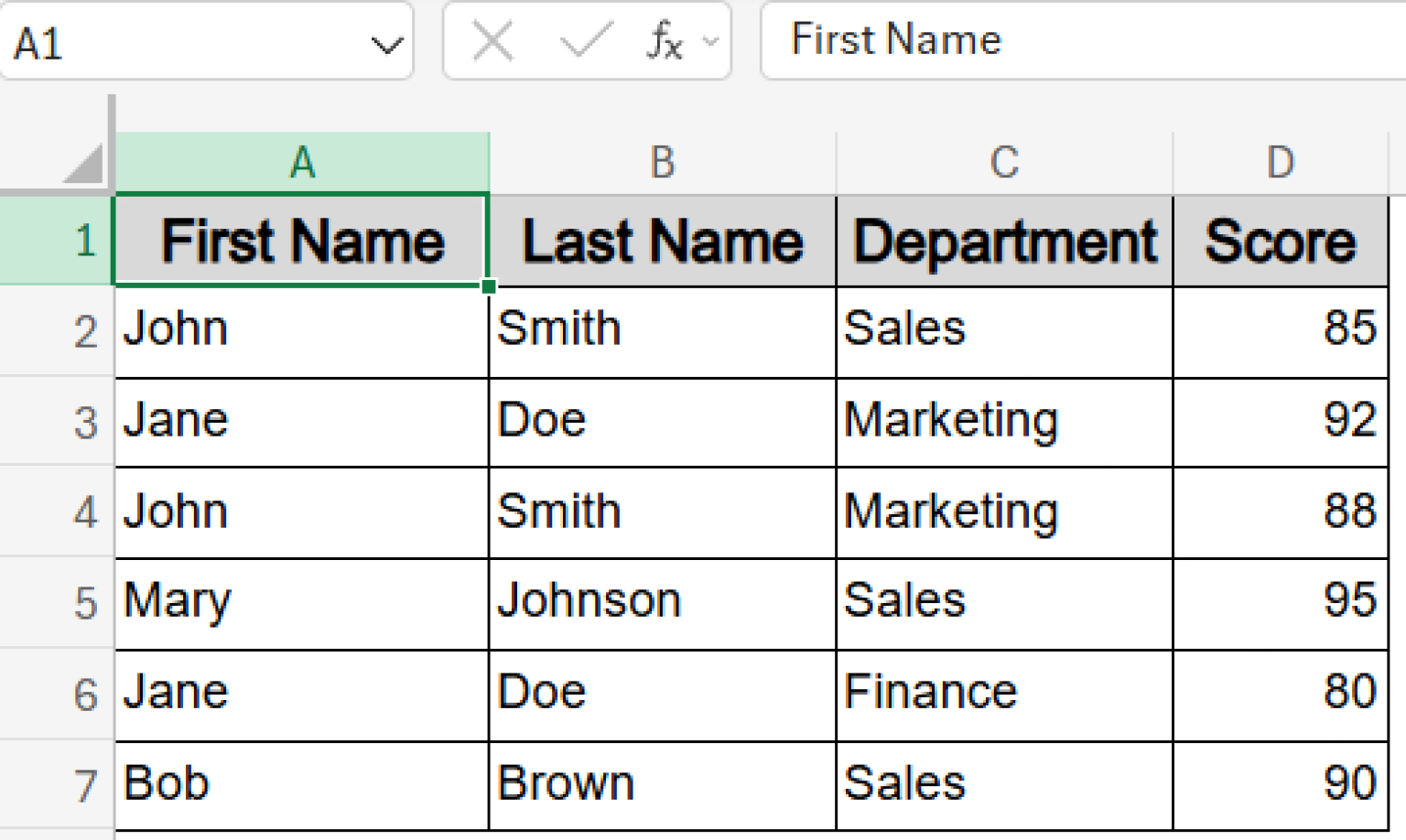
Task: Select the Score header cell
Action: pos(1280,240)
